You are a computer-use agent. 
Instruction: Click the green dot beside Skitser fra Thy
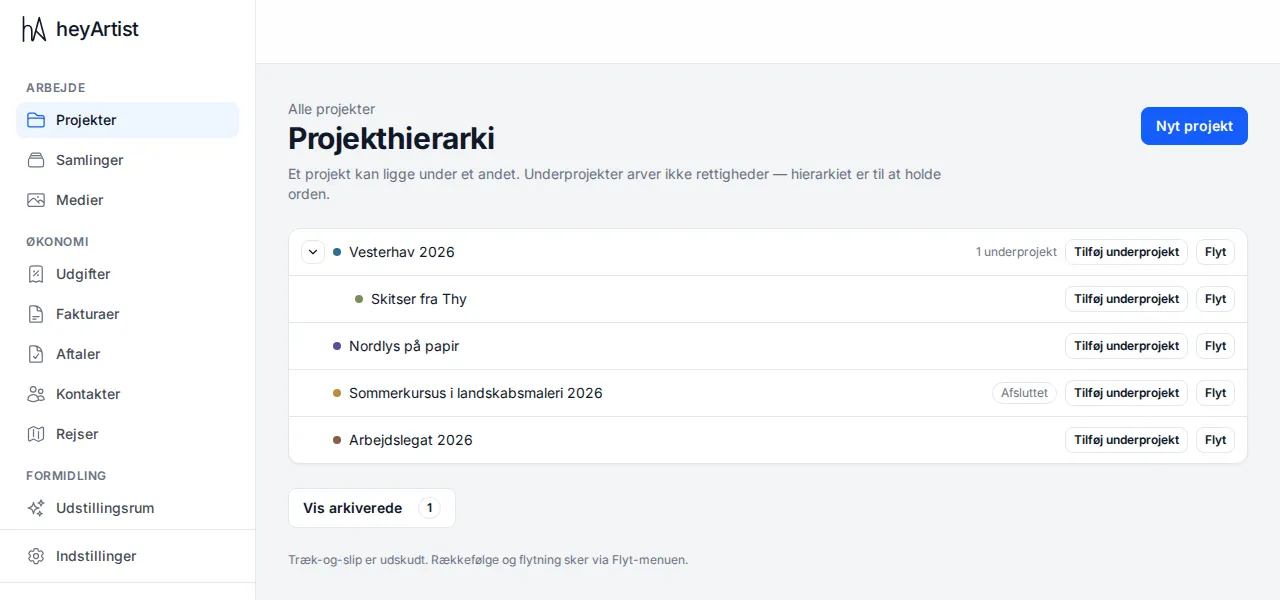(x=359, y=299)
